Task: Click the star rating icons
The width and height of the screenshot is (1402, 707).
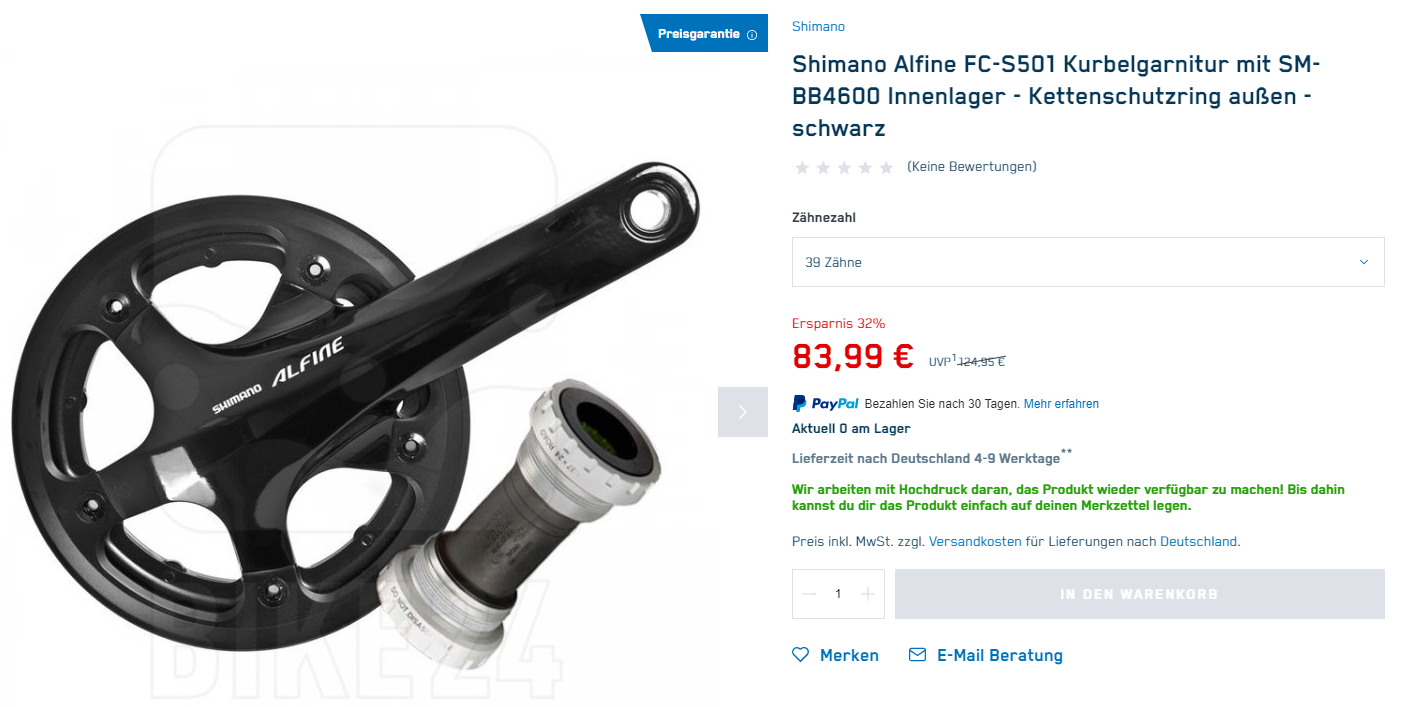Action: [x=844, y=167]
